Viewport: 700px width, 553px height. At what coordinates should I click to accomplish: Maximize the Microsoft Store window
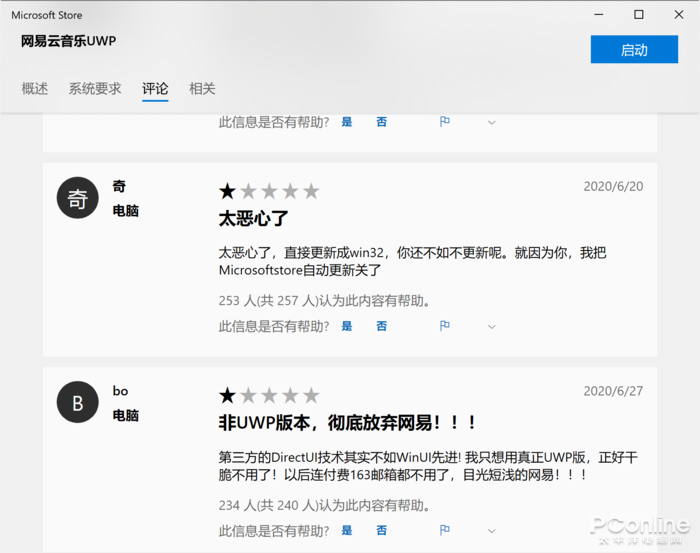pos(639,15)
